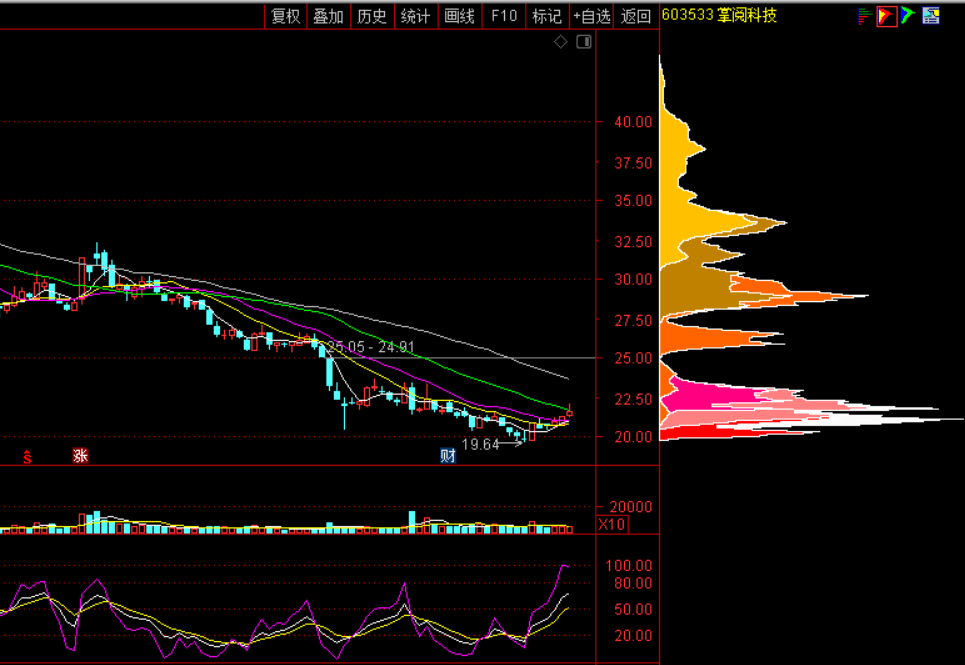Click the red '张' event marker
Viewport: 965px width, 665px height.
pyautogui.click(x=80, y=456)
